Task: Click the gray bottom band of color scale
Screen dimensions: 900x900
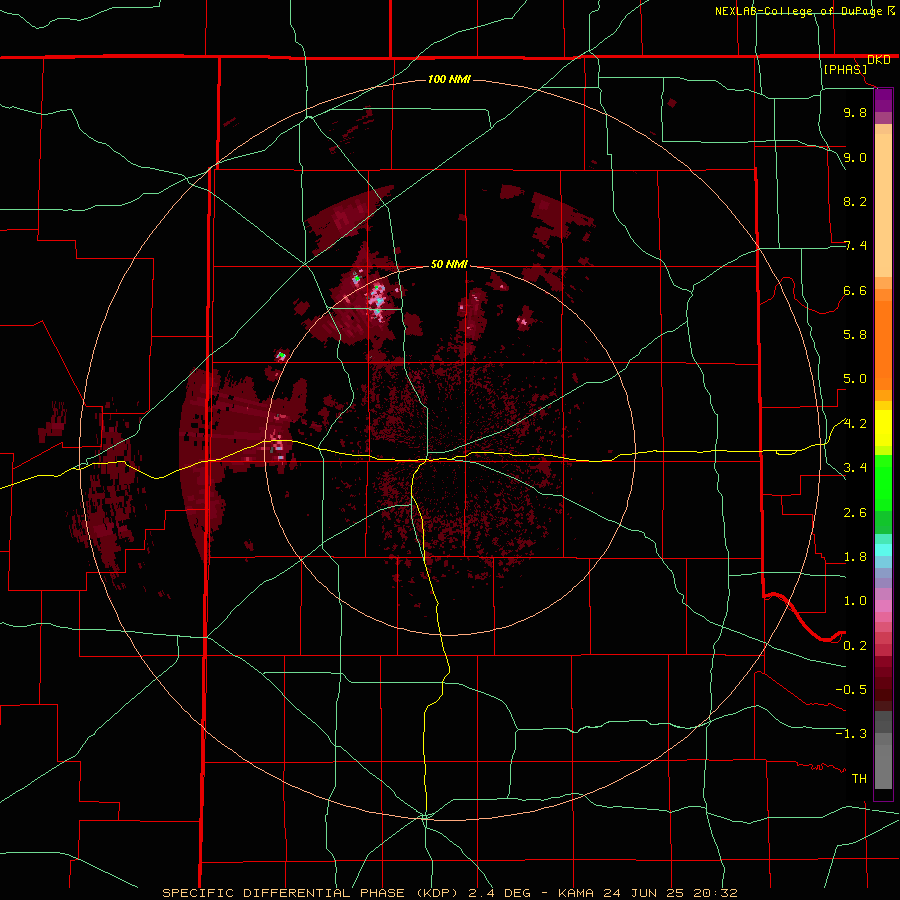Action: click(883, 750)
